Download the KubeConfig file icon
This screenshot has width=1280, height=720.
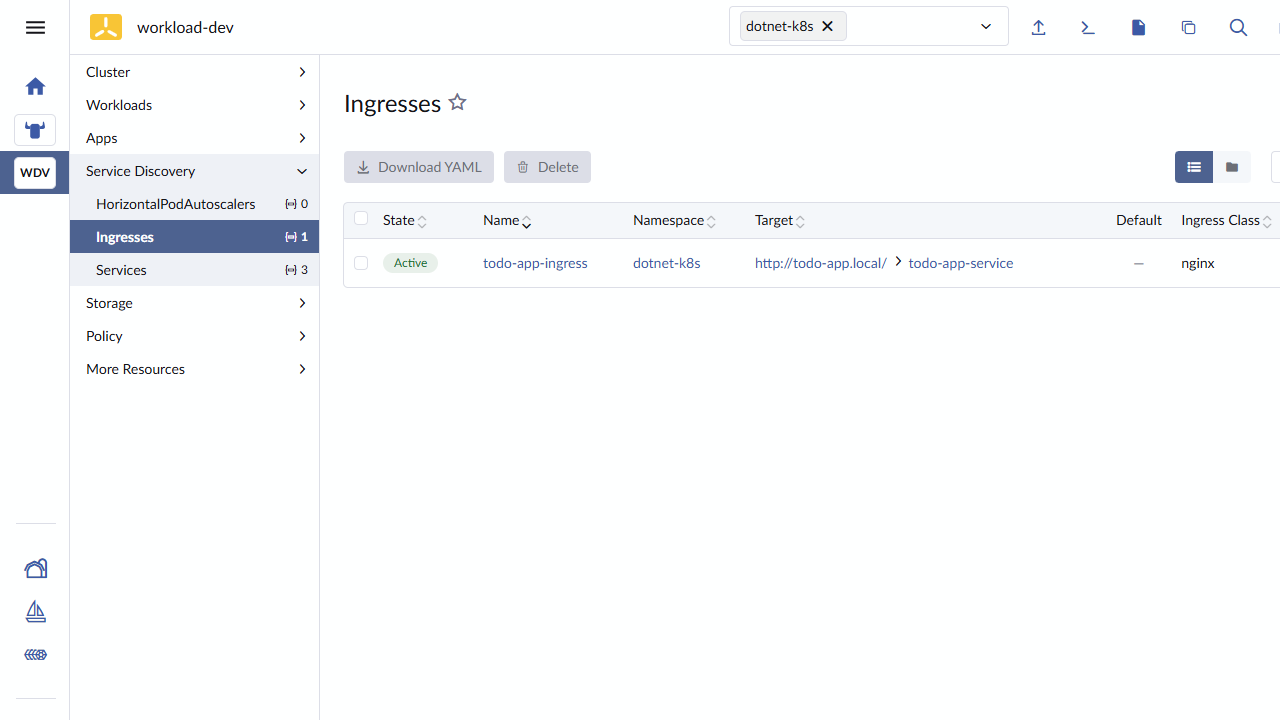coord(1138,27)
